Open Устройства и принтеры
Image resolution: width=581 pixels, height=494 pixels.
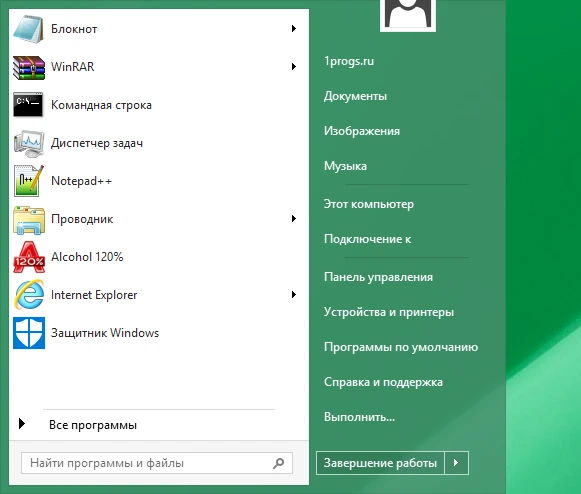(389, 312)
